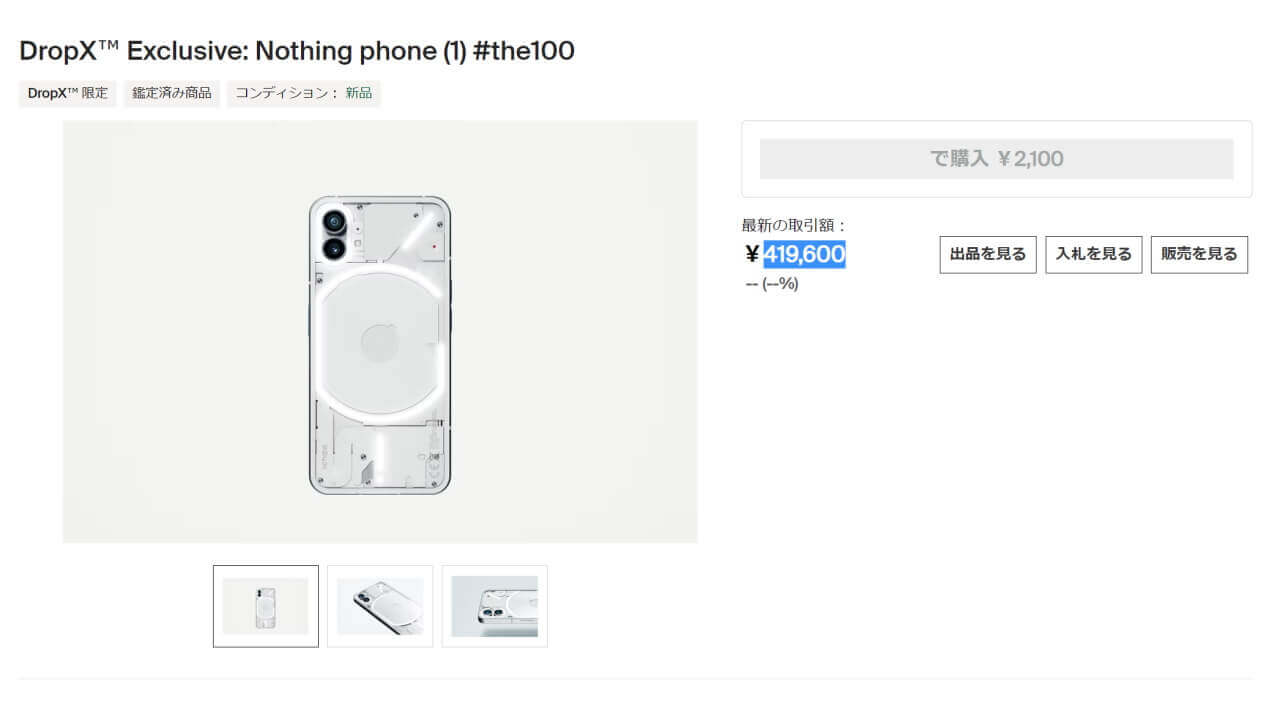This screenshot has width=1280, height=720.
Task: Click the 鑑定済み商品 verified badge
Action: click(x=171, y=93)
